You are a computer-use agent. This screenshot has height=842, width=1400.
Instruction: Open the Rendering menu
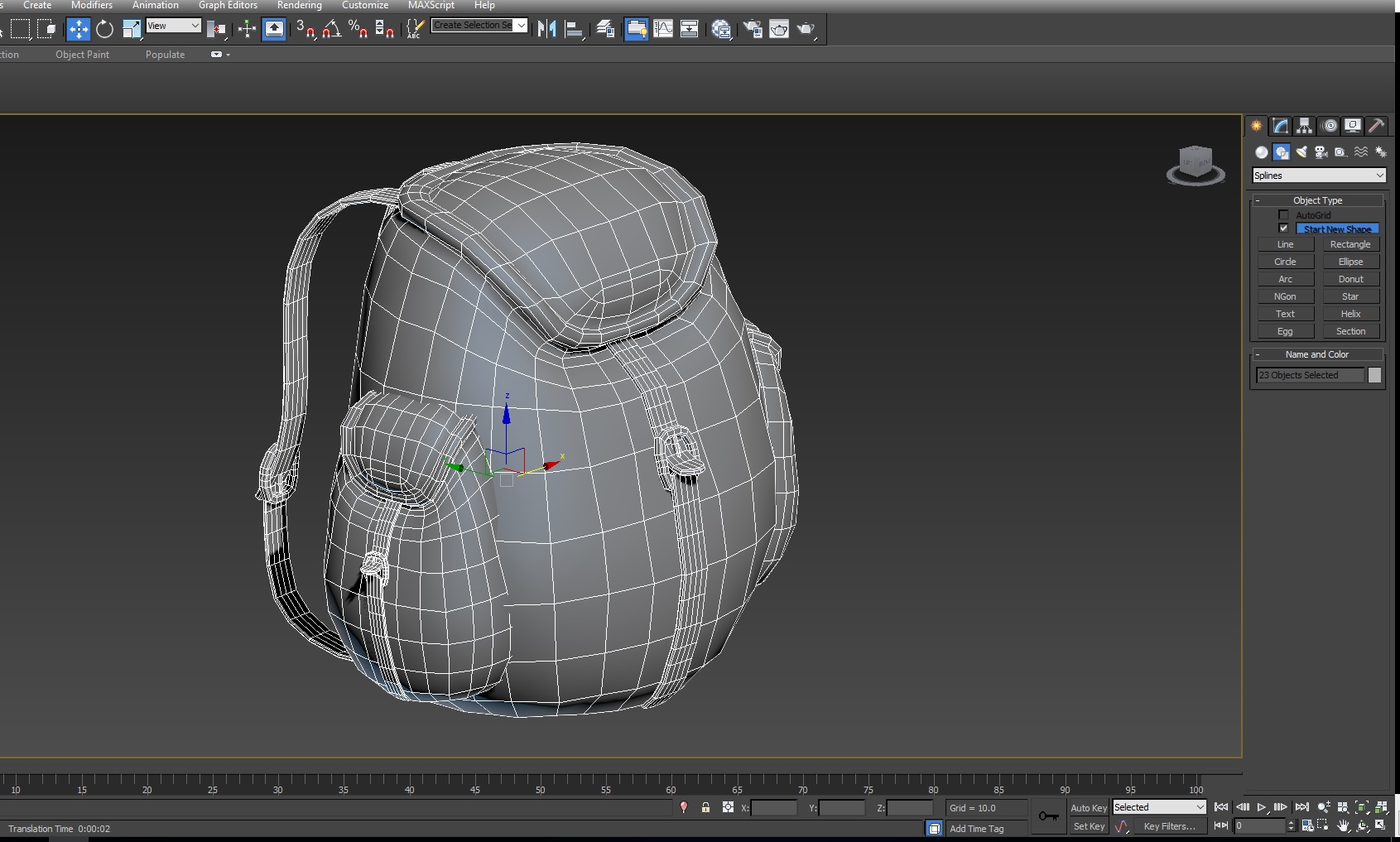click(299, 5)
